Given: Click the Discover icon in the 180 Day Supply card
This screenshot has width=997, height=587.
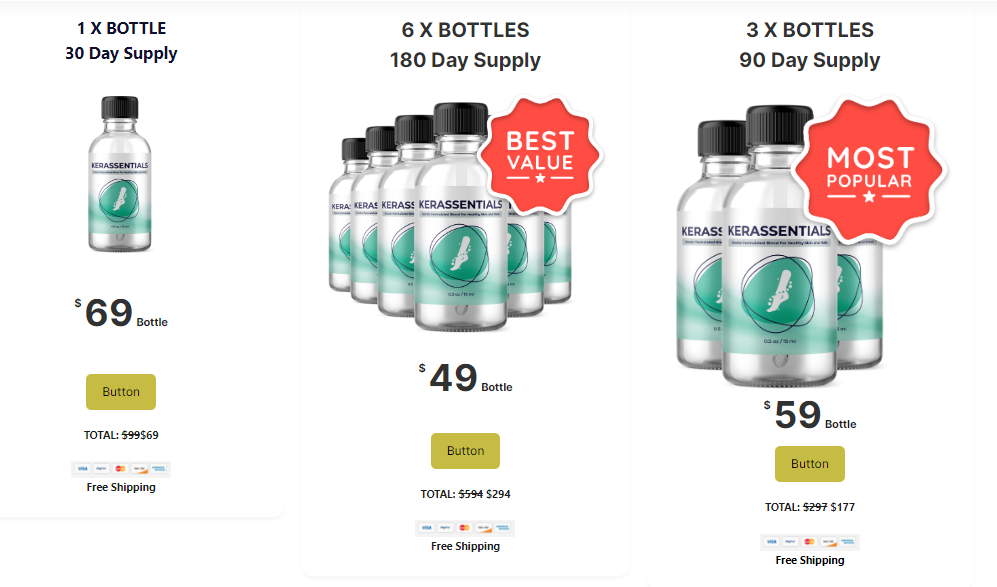Looking at the screenshot, I should tap(484, 527).
